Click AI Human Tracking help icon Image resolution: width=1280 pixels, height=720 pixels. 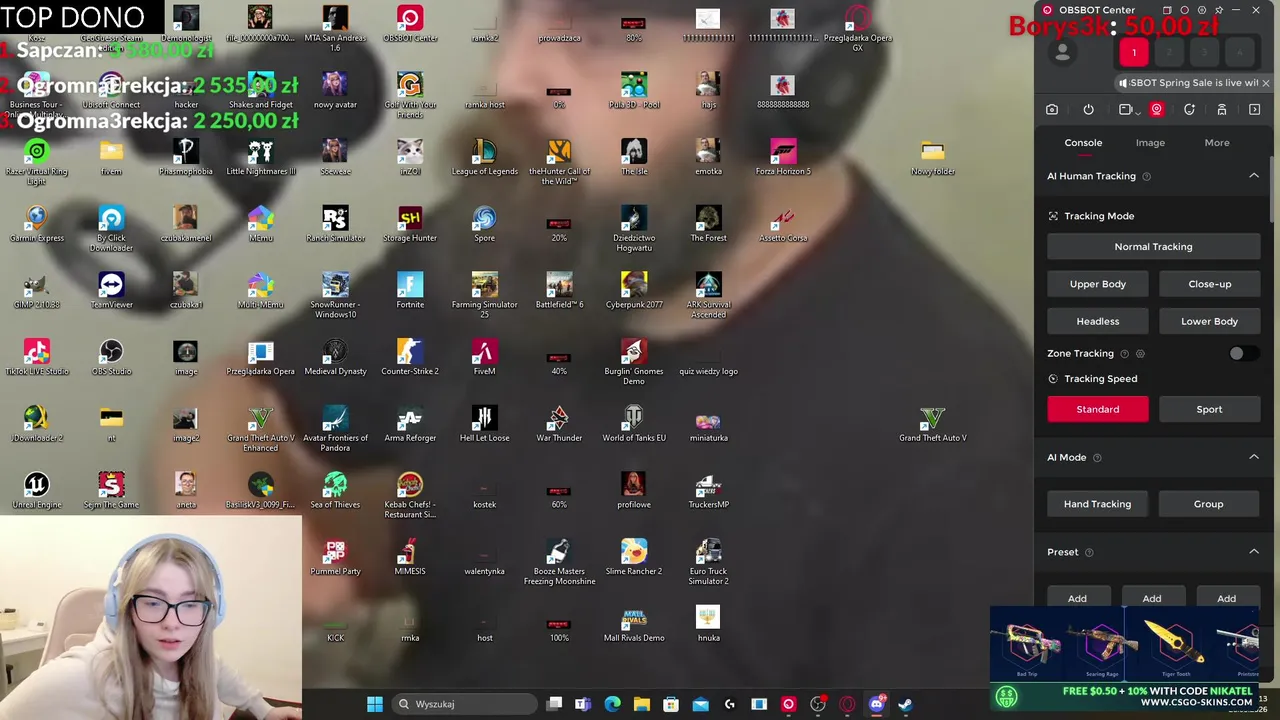coord(1146,177)
